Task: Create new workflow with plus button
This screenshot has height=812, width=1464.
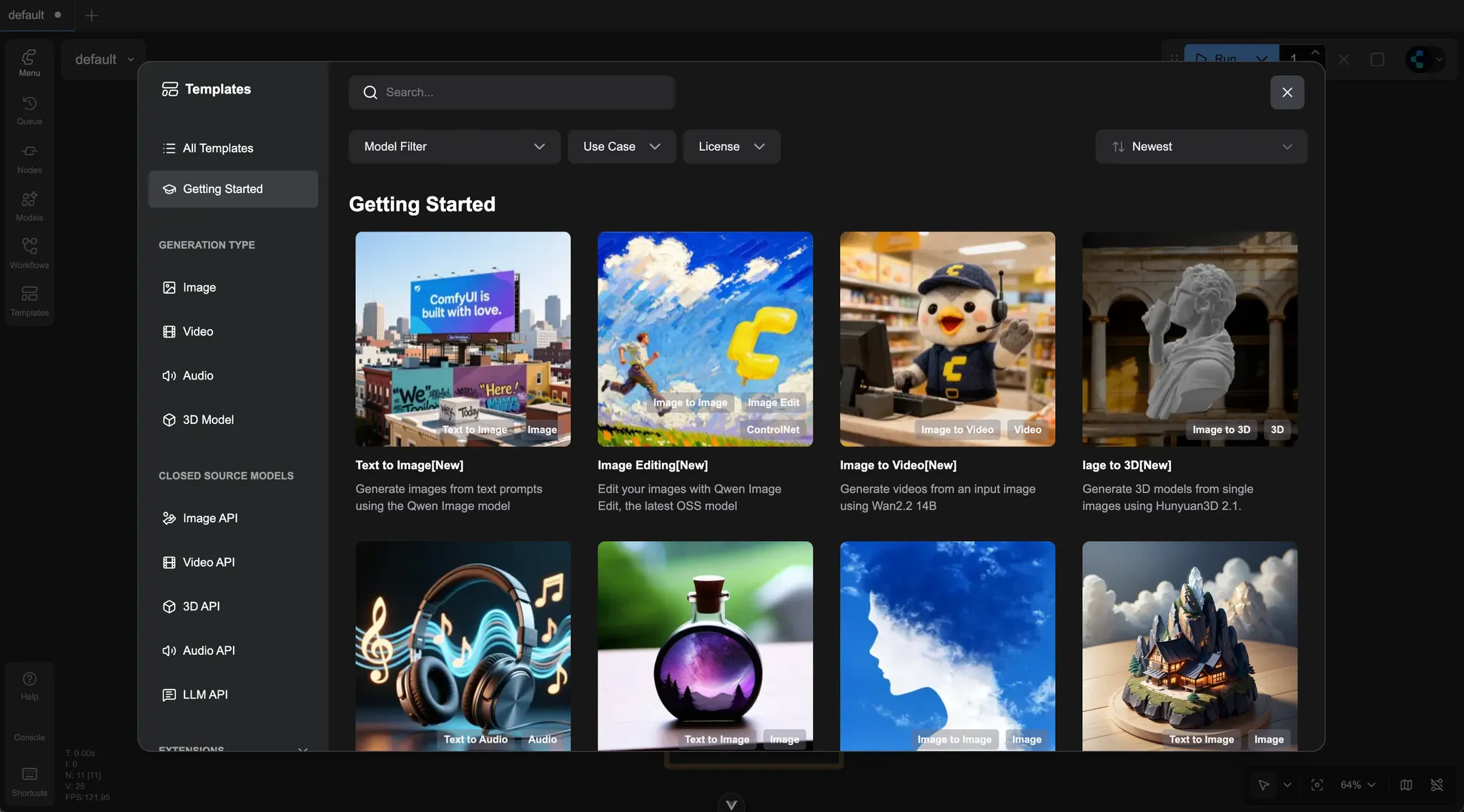Action: 91,15
